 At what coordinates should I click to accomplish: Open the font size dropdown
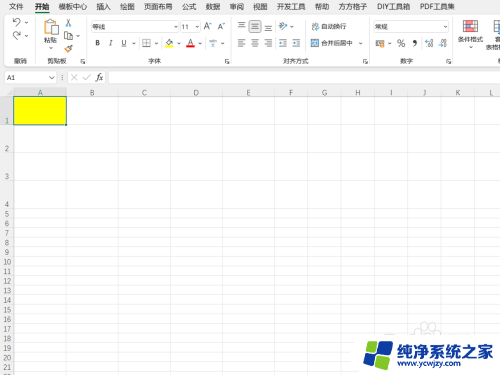point(197,27)
